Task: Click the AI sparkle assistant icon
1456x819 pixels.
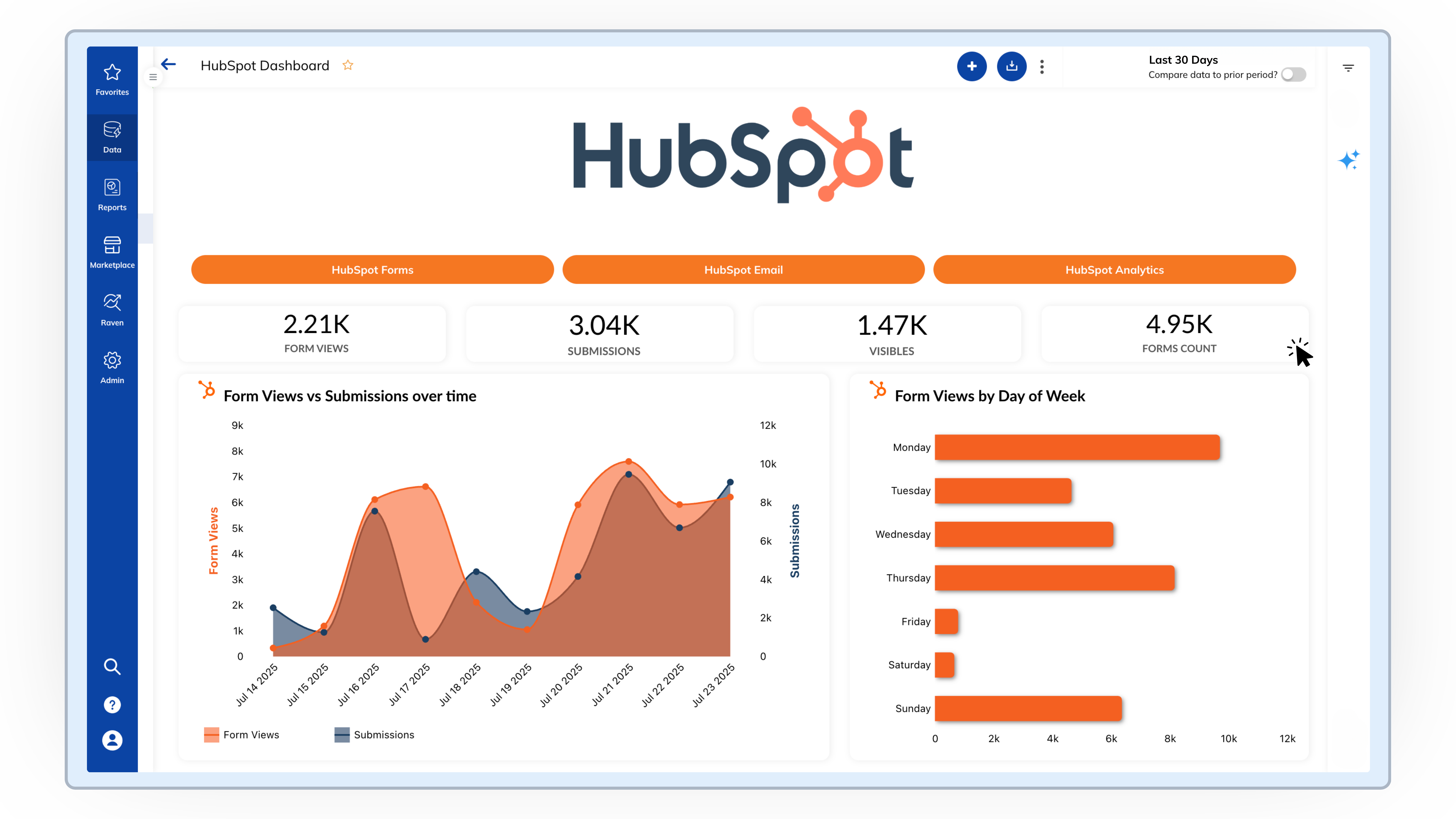Action: [1349, 160]
